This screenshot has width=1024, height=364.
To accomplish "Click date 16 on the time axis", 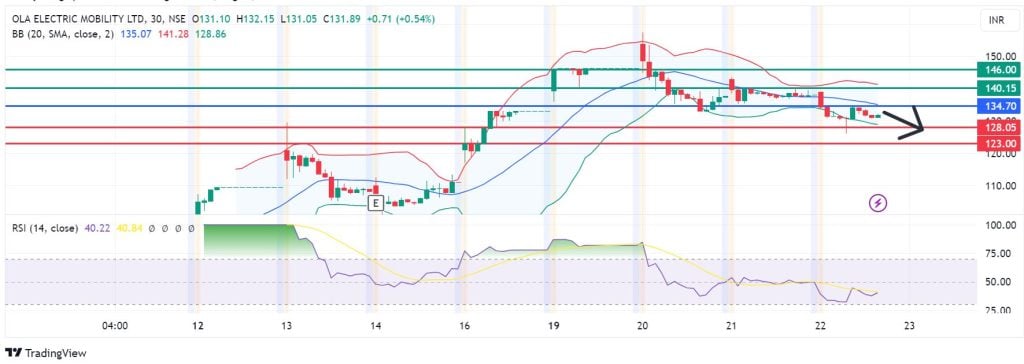I will point(464,325).
